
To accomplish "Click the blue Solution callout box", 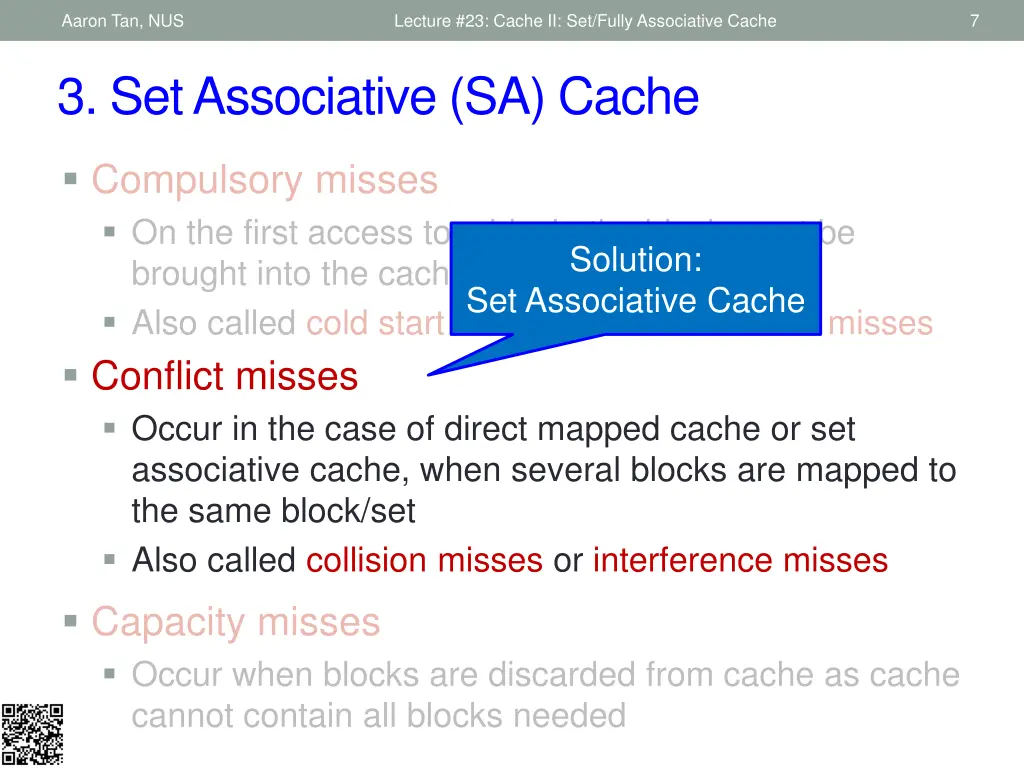I will tap(635, 279).
